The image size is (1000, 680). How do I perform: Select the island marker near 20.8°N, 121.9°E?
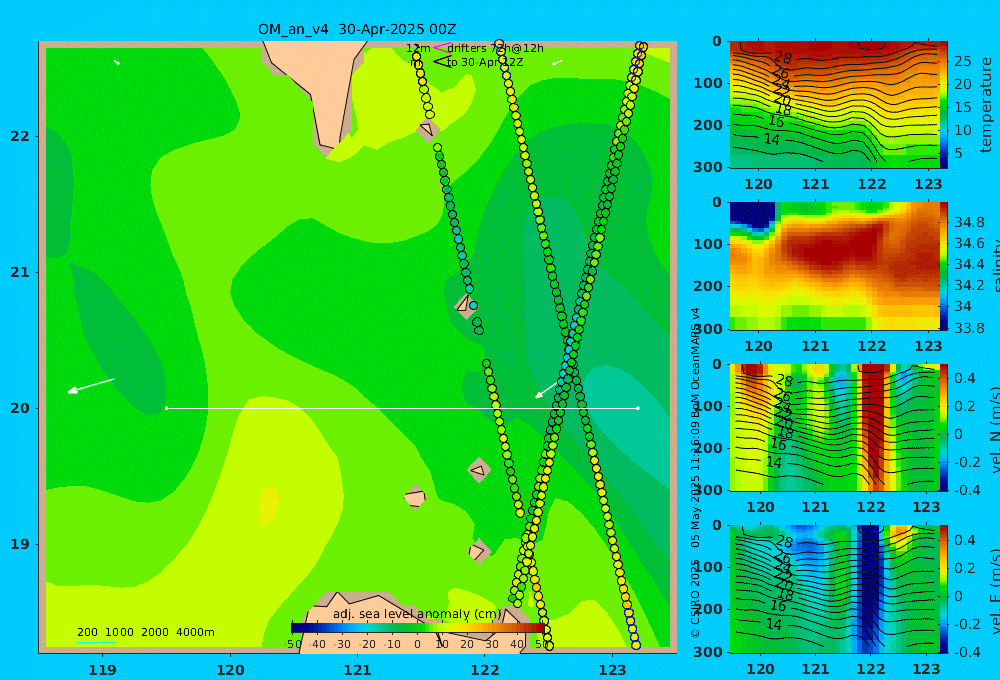pyautogui.click(x=466, y=306)
